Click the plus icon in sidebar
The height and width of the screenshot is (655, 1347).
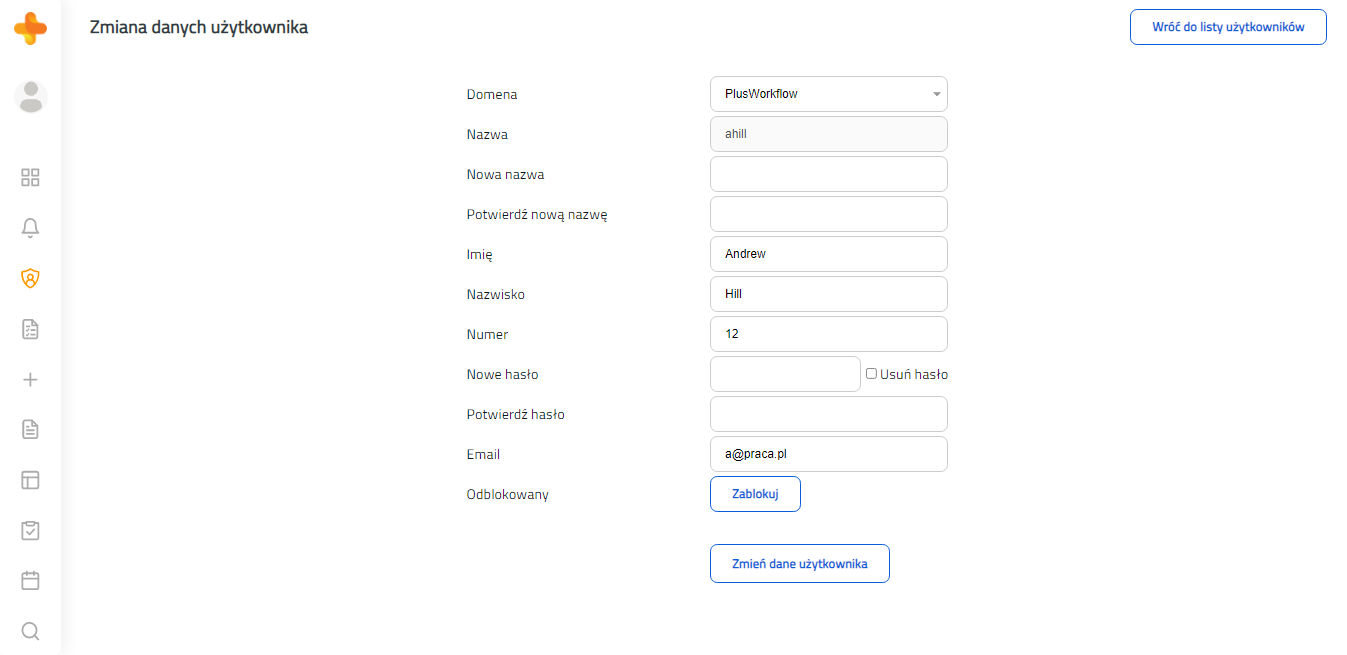(30, 380)
